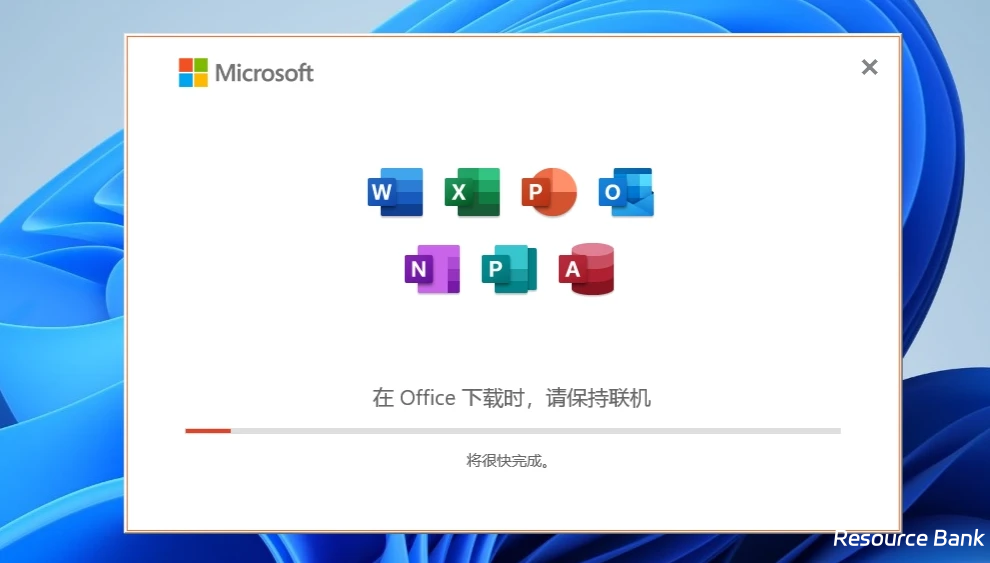Click the red filled part of progress bar
Viewport: 990px width, 563px height.
(208, 431)
